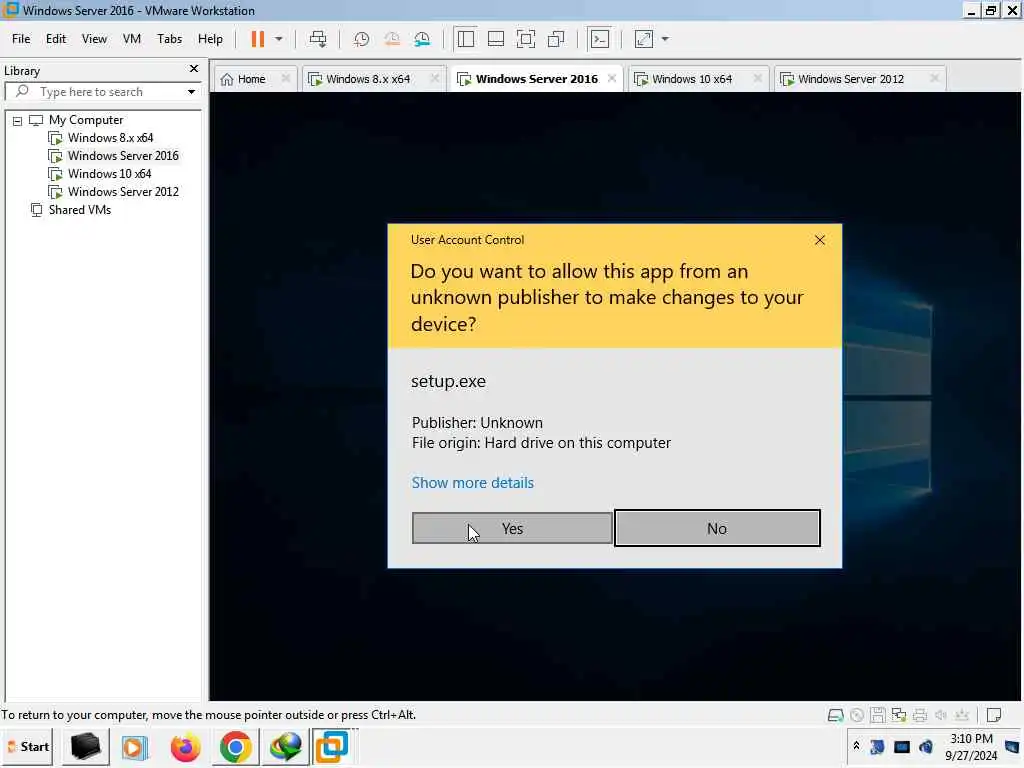Open the Internet Download Manager taskbar icon
The image size is (1024, 768).
click(285, 747)
